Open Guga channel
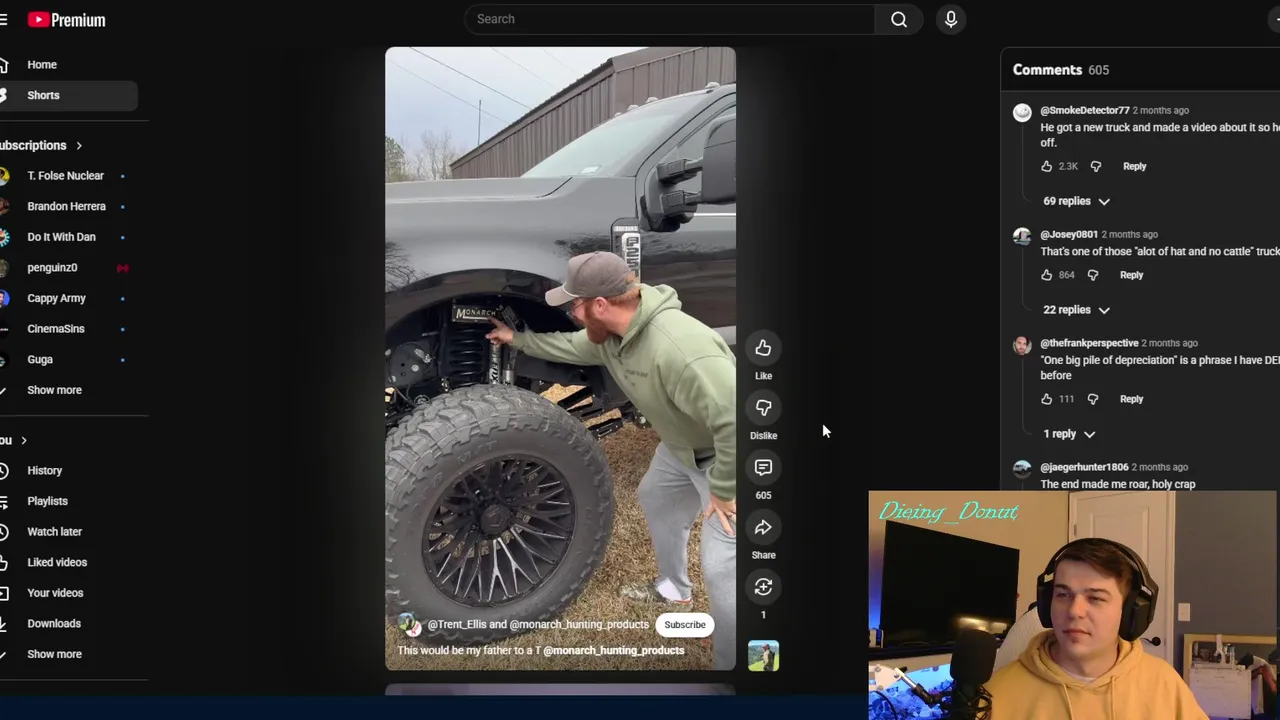This screenshot has width=1280, height=720. point(40,359)
